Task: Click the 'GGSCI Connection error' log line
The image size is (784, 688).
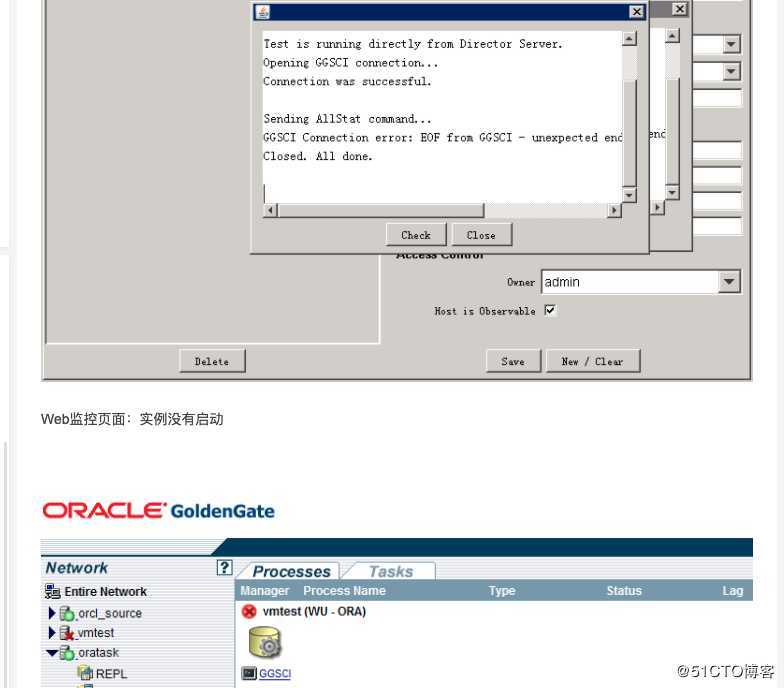Action: click(442, 138)
